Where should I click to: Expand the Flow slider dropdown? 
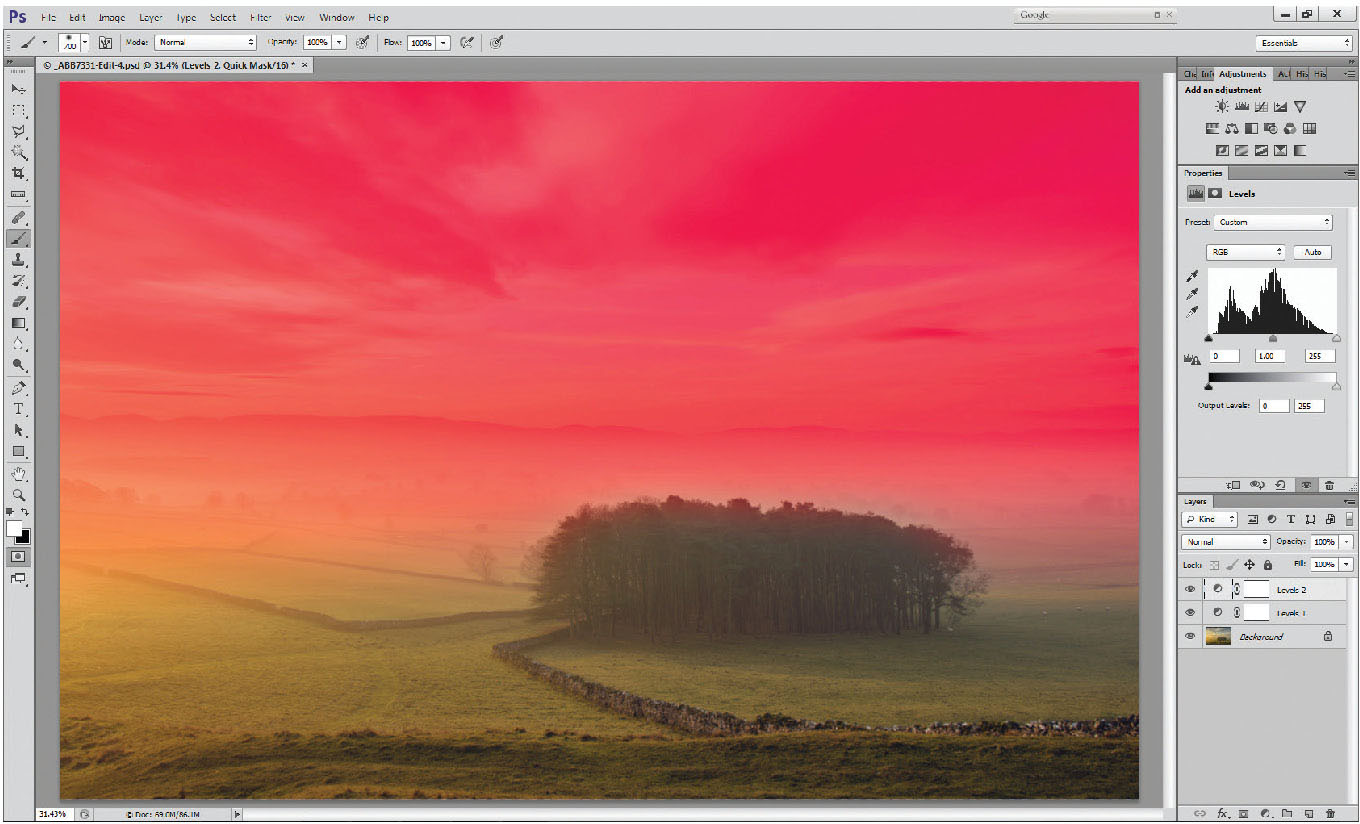(x=443, y=43)
